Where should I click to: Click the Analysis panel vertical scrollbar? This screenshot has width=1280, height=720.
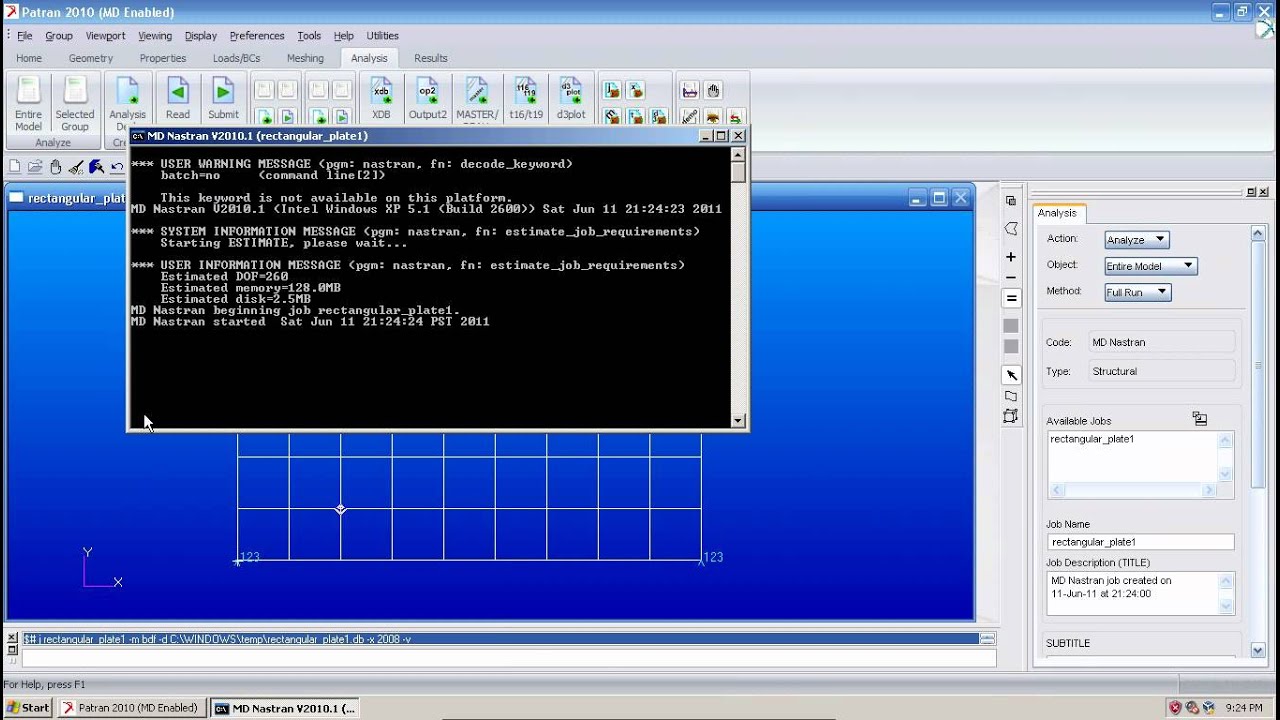[1258, 440]
